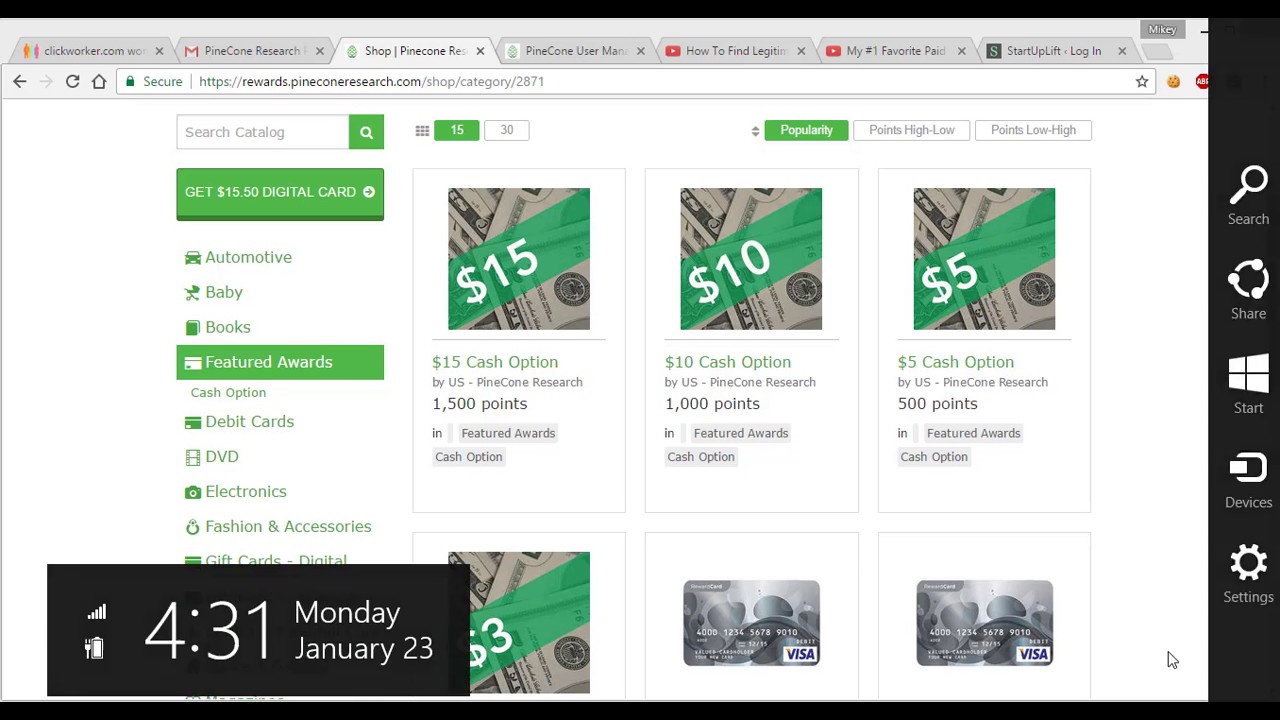Open the $10 Cash Option link
This screenshot has height=720, width=1280.
(x=728, y=362)
